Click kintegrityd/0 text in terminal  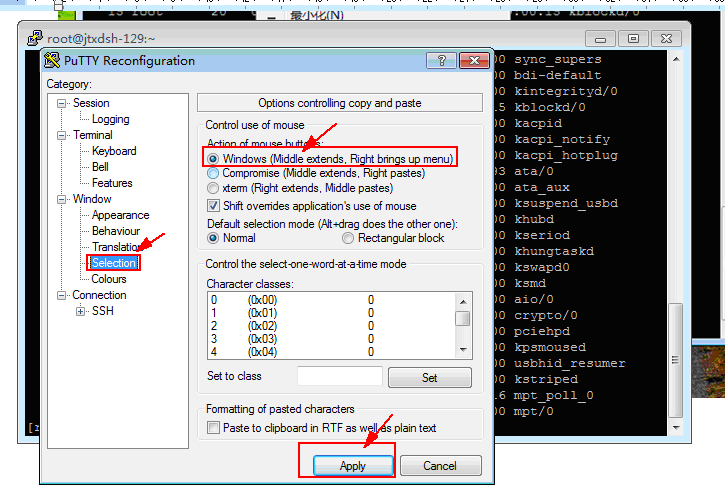(565, 92)
